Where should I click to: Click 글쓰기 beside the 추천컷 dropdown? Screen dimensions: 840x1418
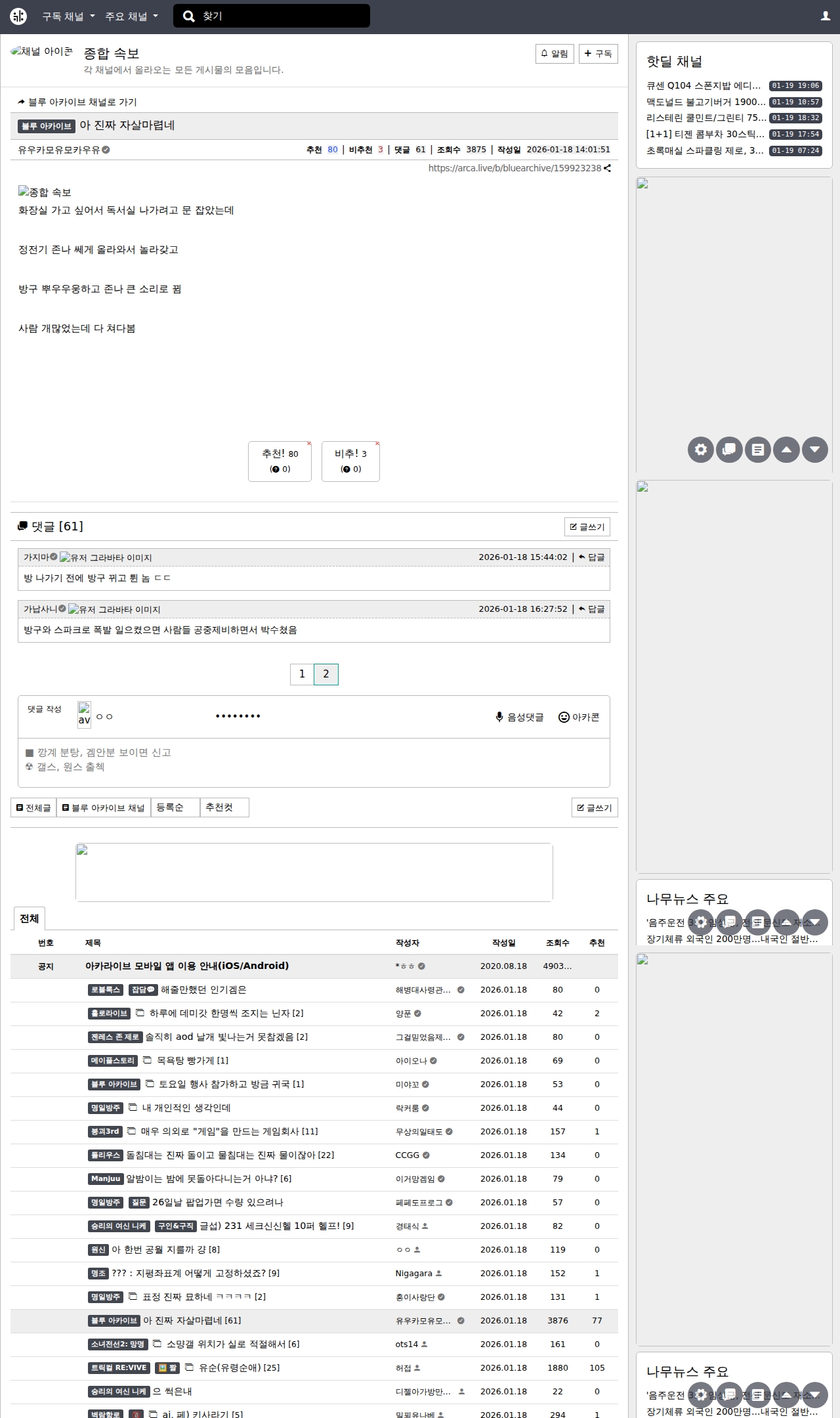click(x=595, y=808)
